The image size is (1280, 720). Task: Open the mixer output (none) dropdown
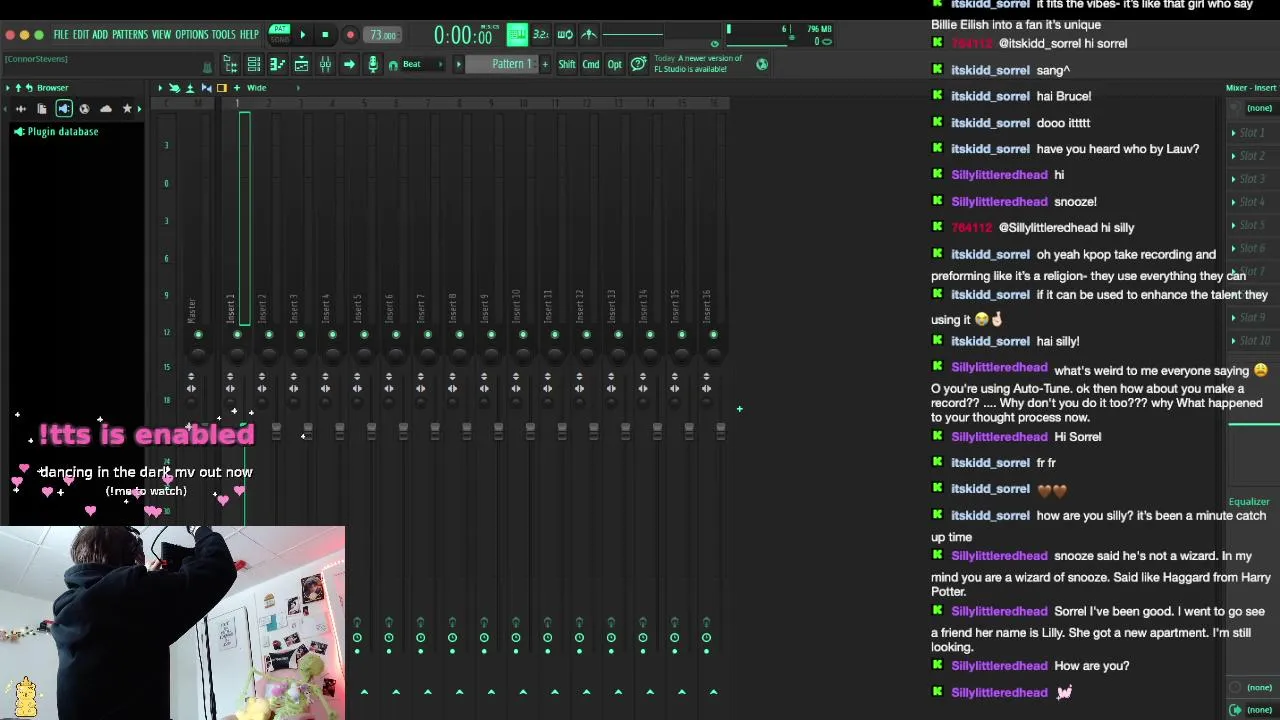click(1258, 710)
